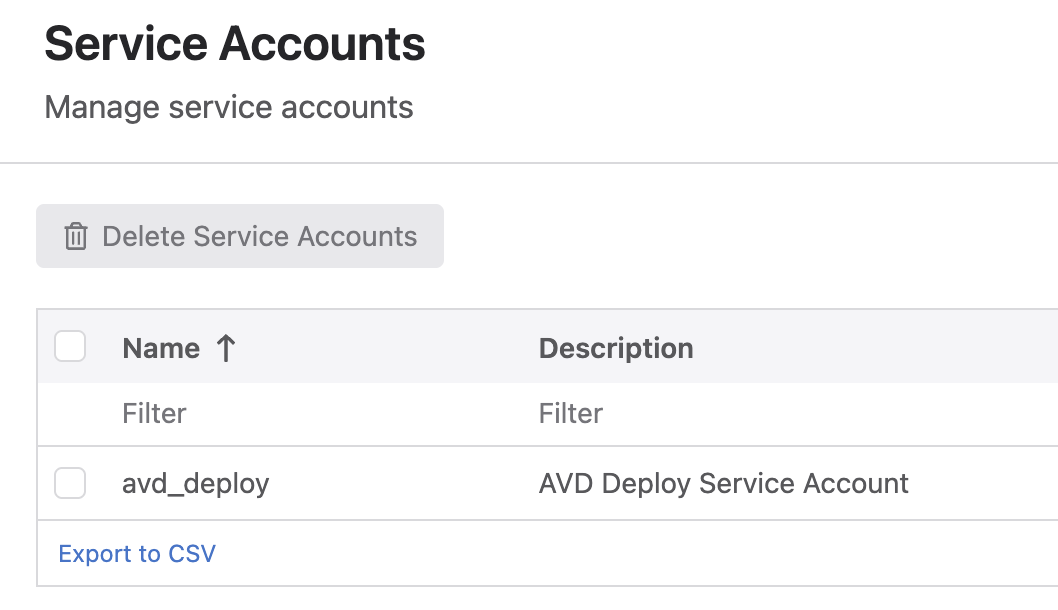The height and width of the screenshot is (610, 1058).
Task: Click the trash can icon
Action: click(76, 237)
